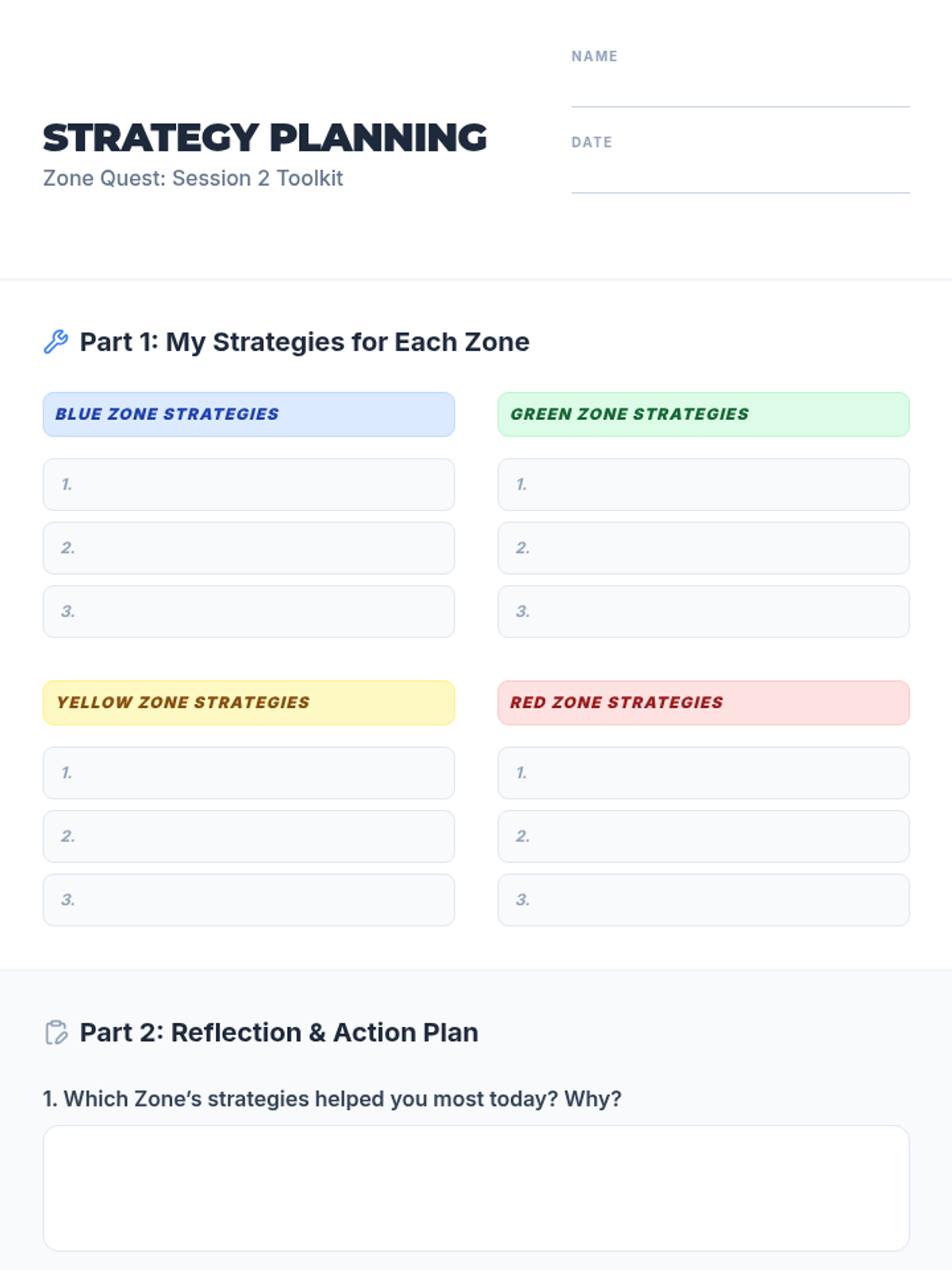Select the Blue Zone Strategies header
952x1270 pixels.
pyautogui.click(x=248, y=414)
